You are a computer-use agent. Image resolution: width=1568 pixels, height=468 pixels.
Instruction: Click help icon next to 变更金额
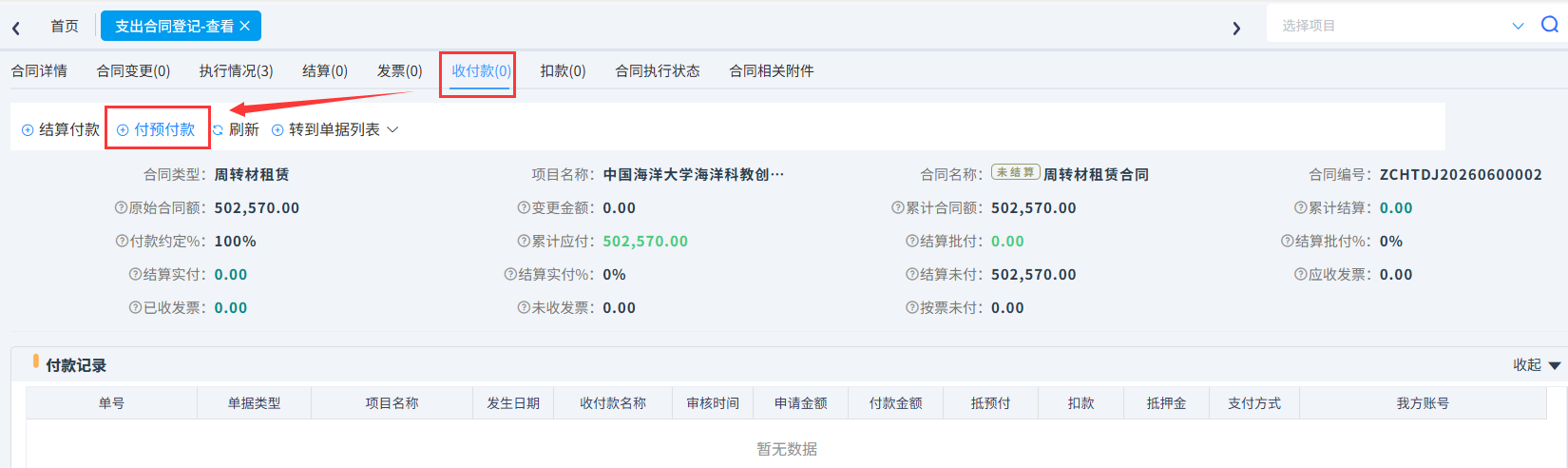point(524,207)
